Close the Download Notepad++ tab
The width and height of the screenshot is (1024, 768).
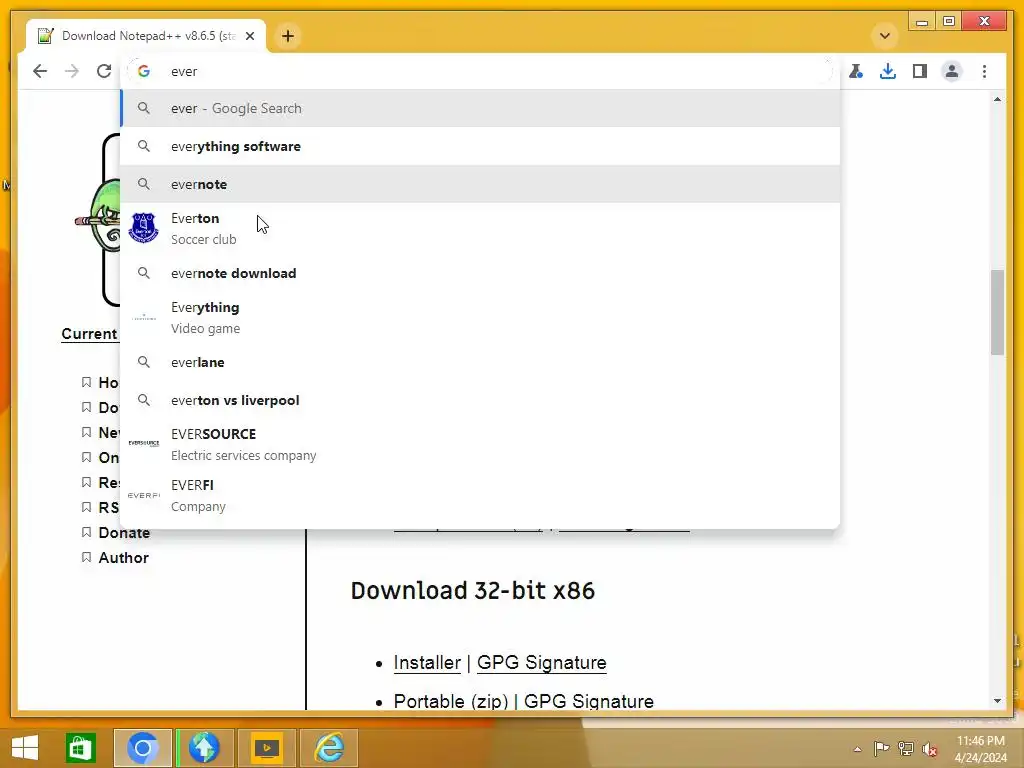pos(249,36)
